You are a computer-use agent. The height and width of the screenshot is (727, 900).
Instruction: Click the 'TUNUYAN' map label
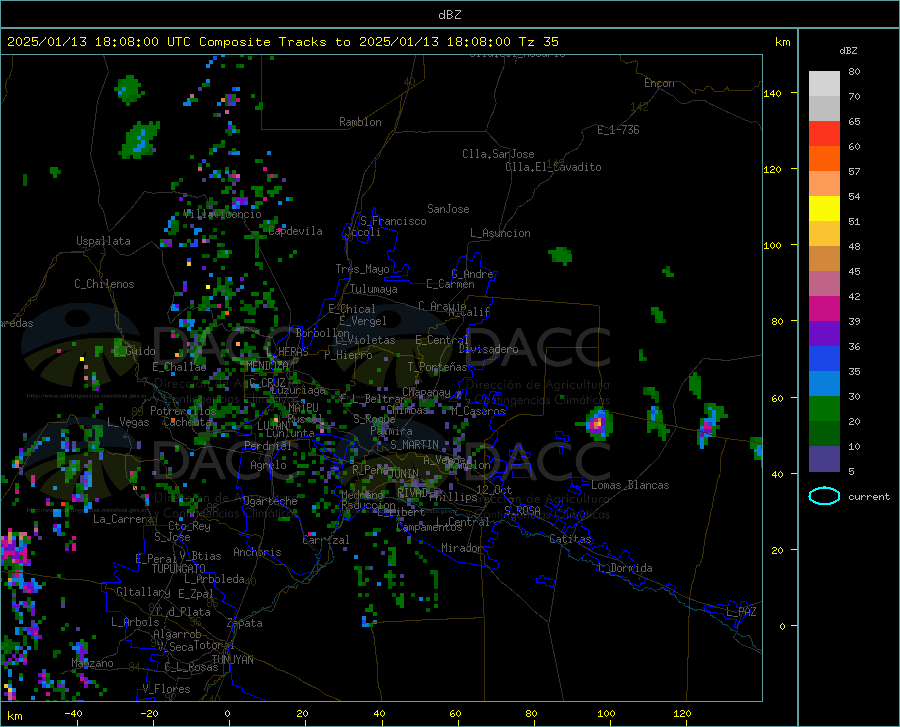pos(232,660)
